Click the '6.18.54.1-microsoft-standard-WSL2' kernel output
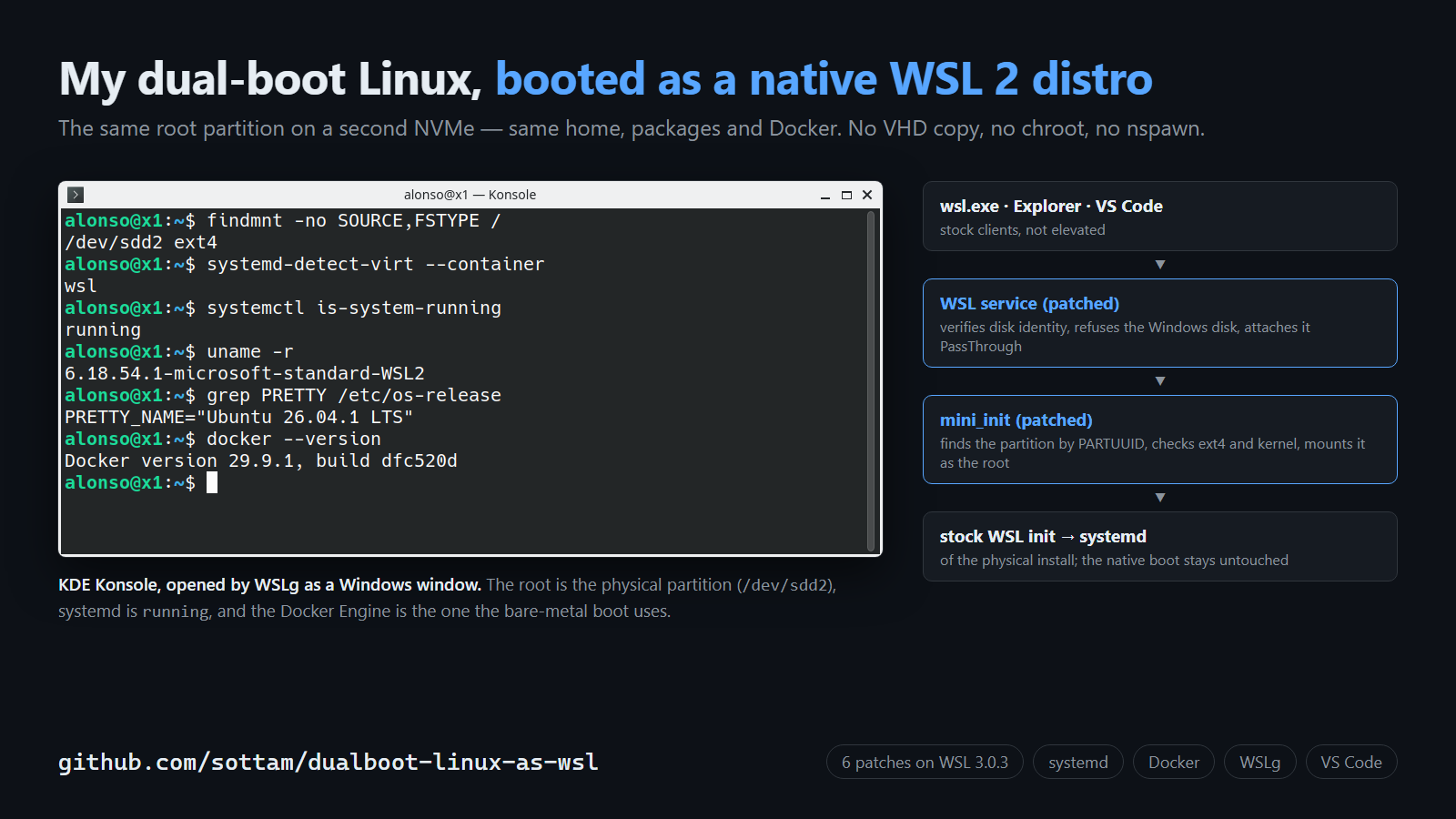The height and width of the screenshot is (819, 1456). (245, 373)
